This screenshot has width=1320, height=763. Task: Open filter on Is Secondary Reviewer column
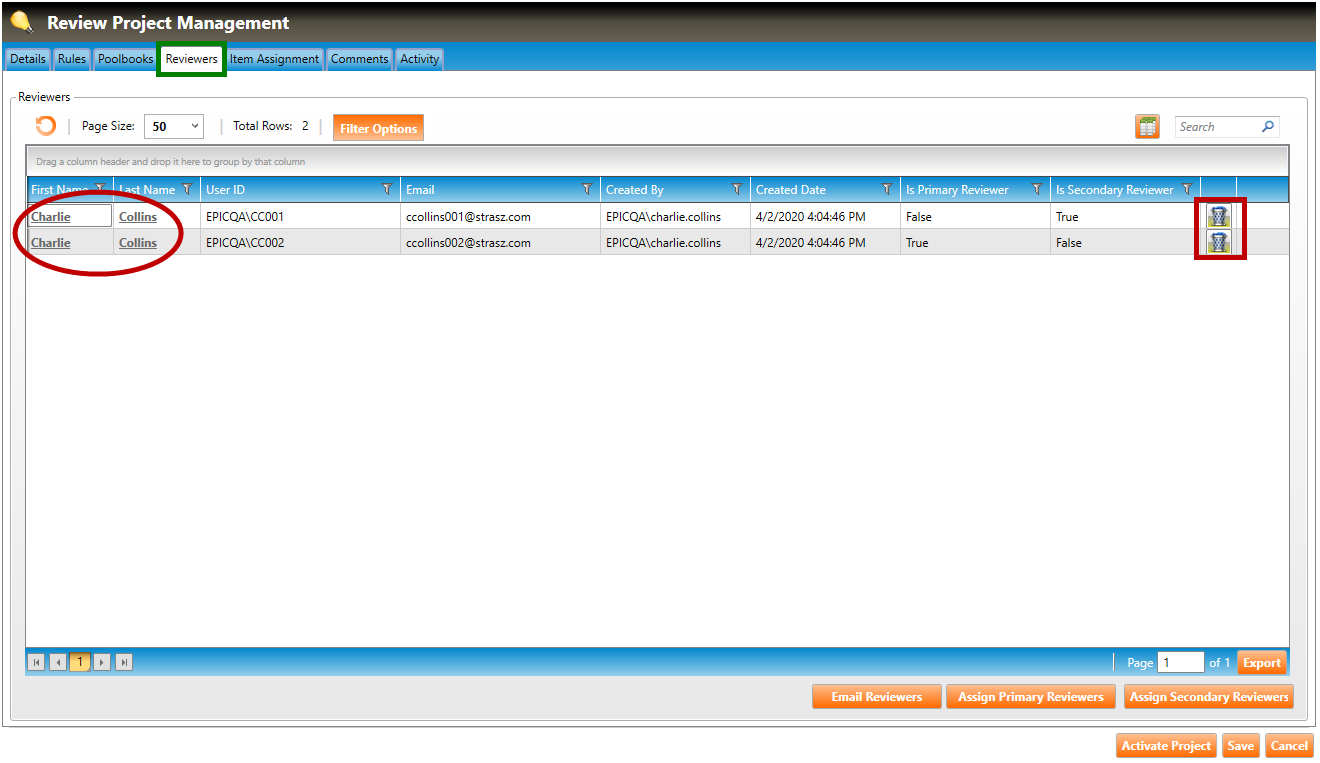(x=1187, y=190)
